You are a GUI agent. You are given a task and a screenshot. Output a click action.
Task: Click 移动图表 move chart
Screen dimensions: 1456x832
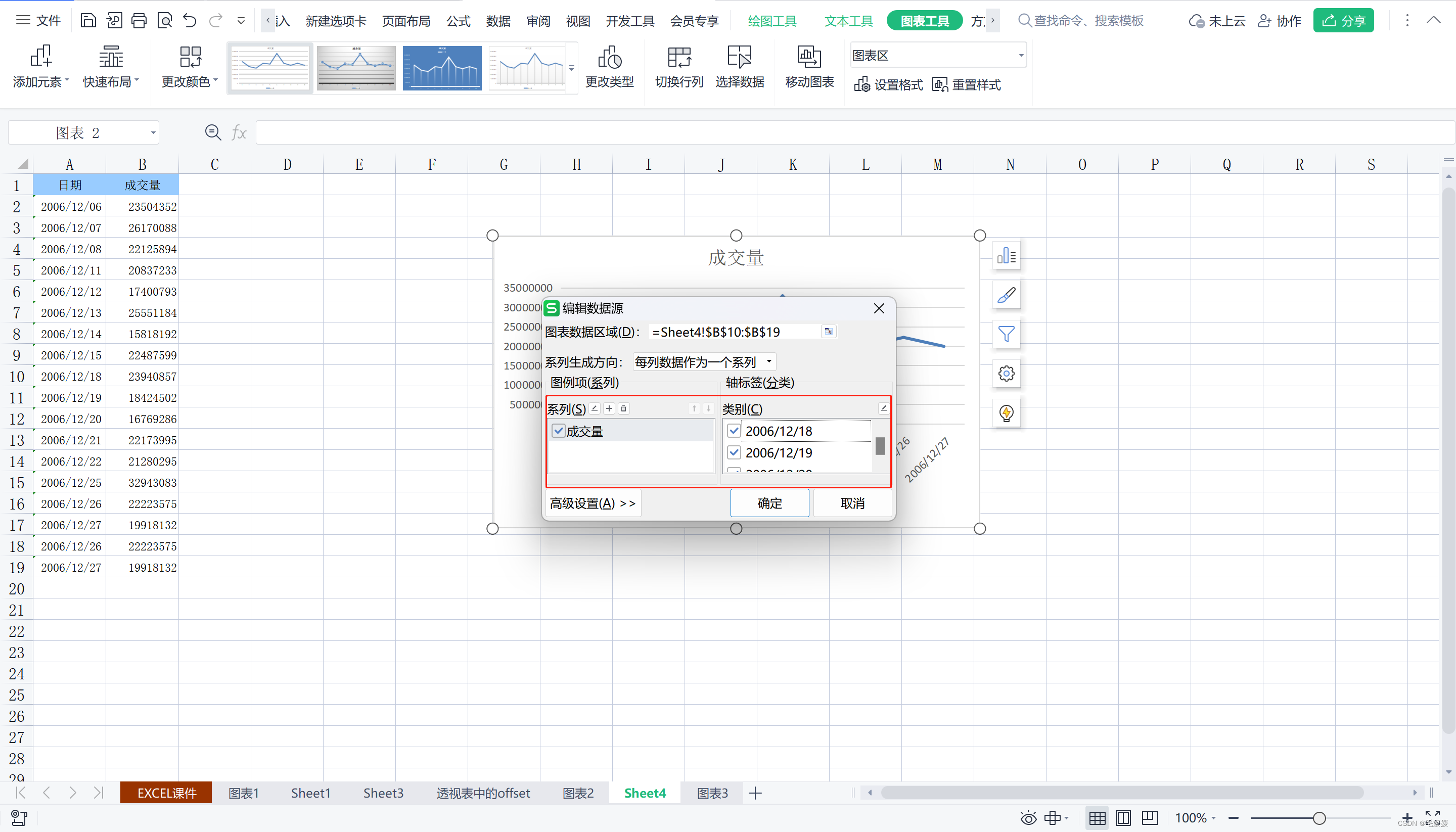809,67
